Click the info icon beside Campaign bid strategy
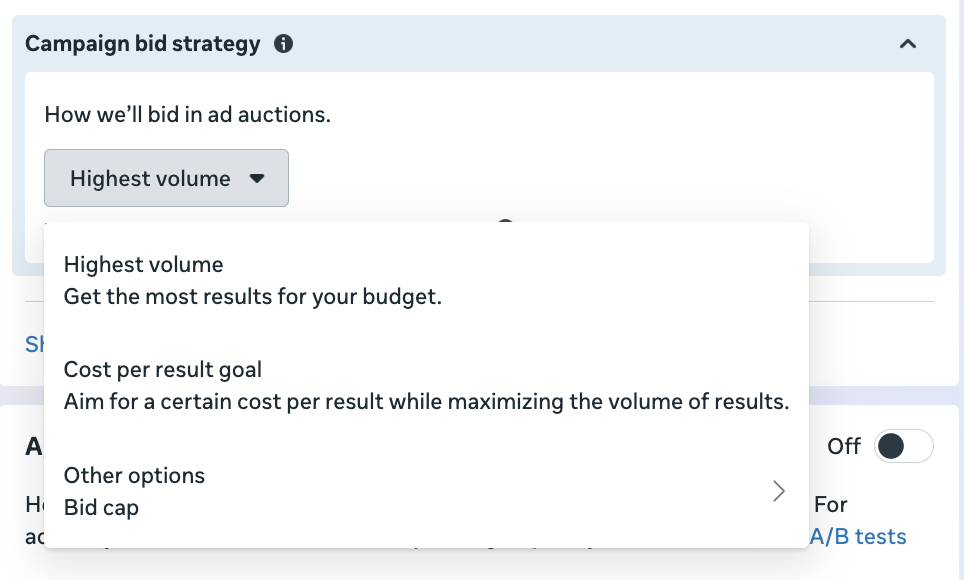 tap(284, 44)
